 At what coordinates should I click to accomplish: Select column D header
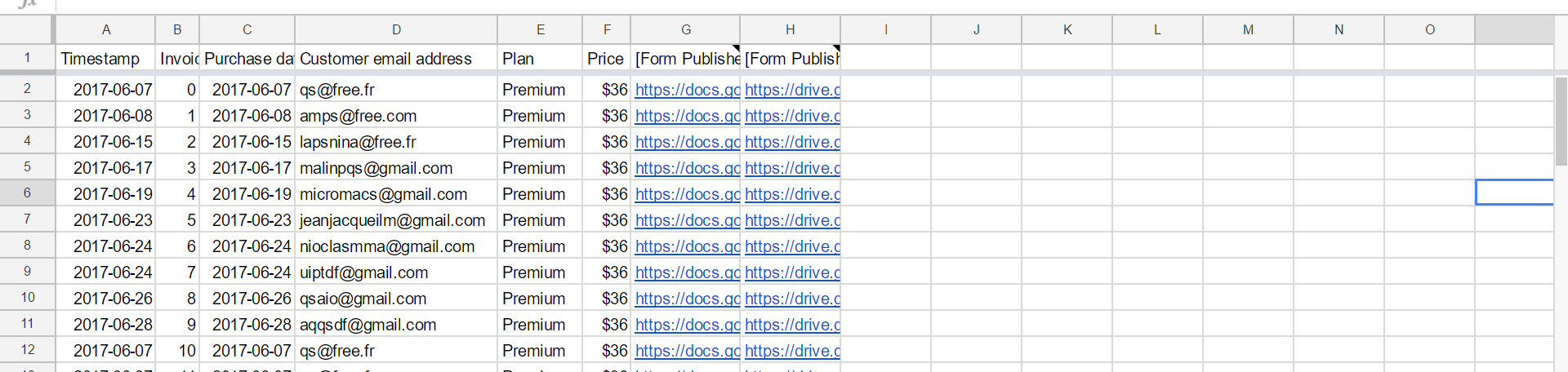tap(396, 29)
